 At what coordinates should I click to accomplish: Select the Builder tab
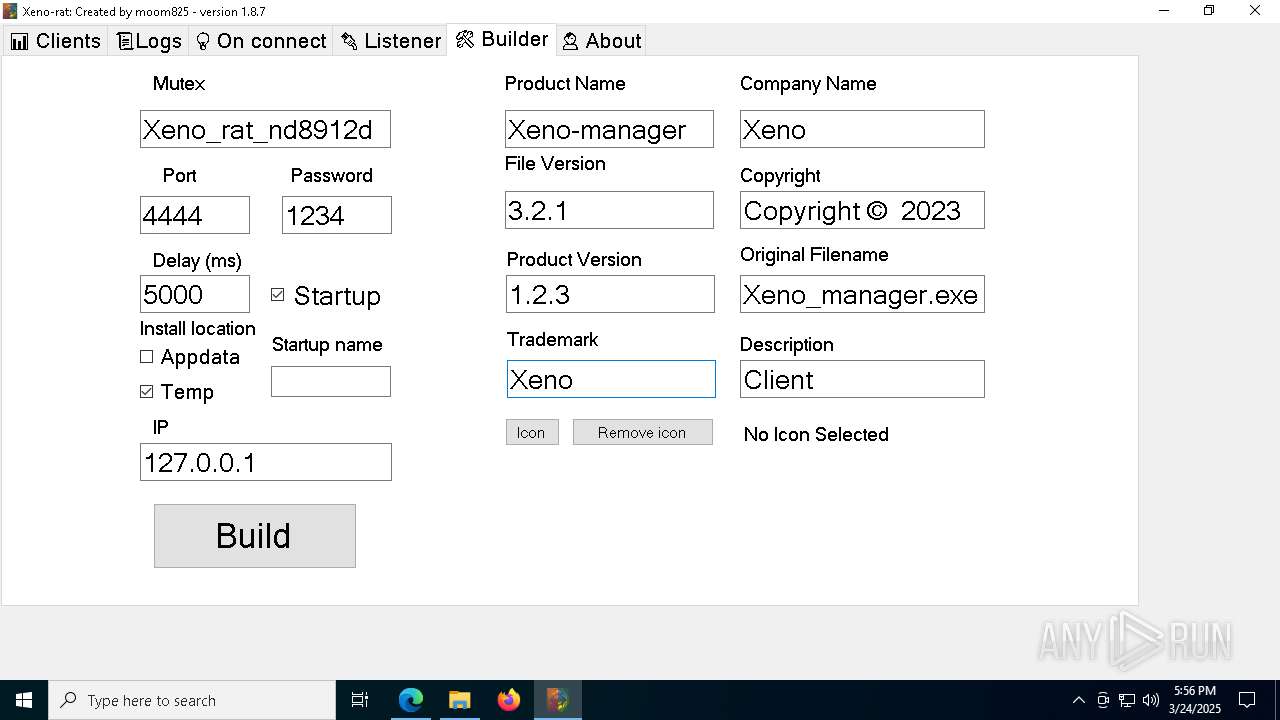[502, 39]
